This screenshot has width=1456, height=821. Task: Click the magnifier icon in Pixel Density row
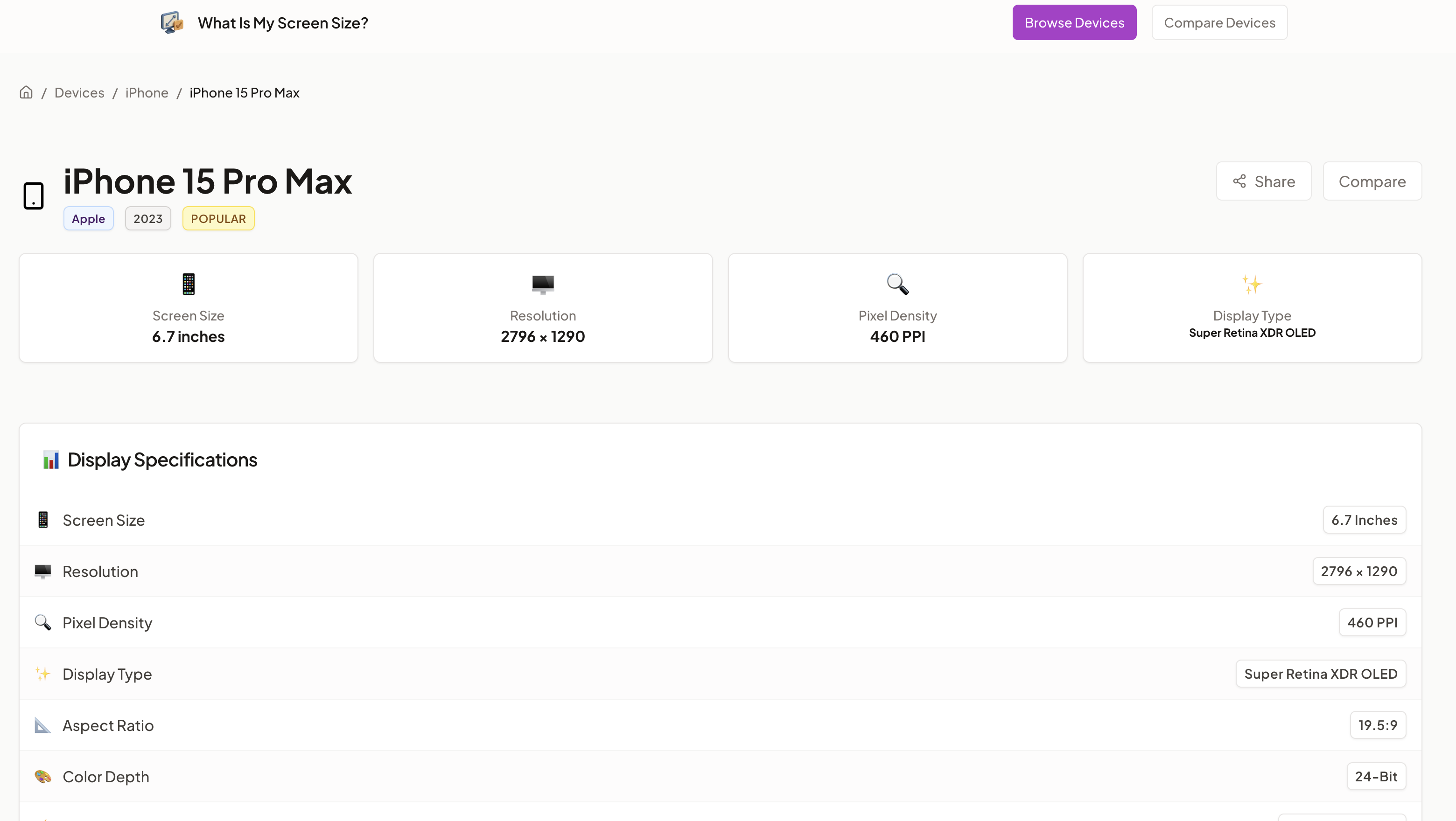tap(43, 623)
